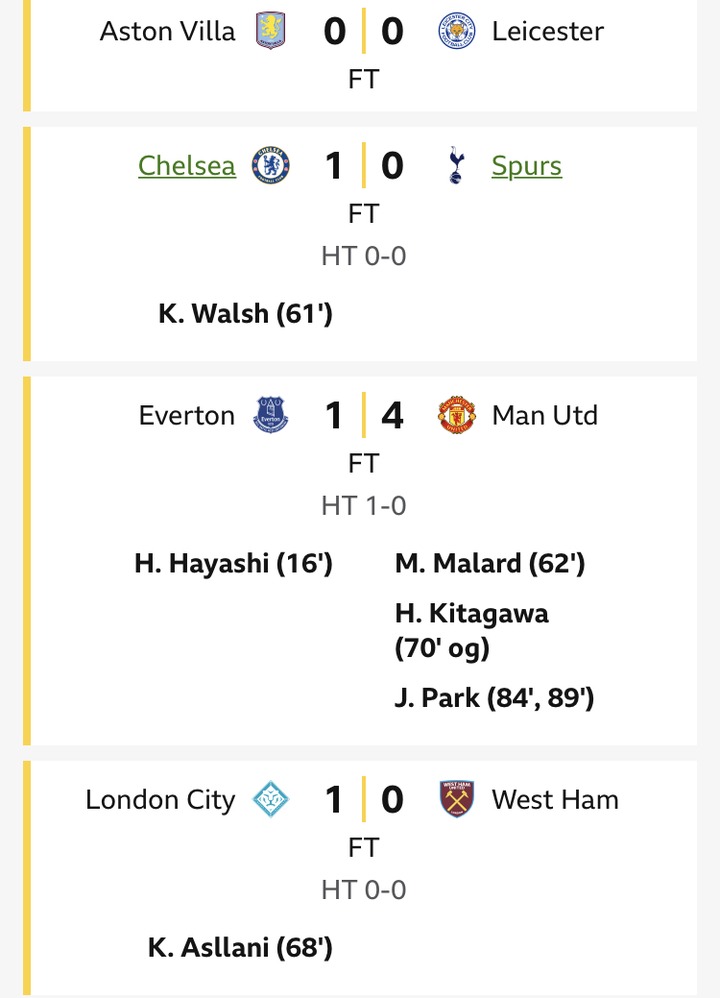This screenshot has width=720, height=998.
Task: Click the Aston Villa club crest
Action: click(271, 32)
